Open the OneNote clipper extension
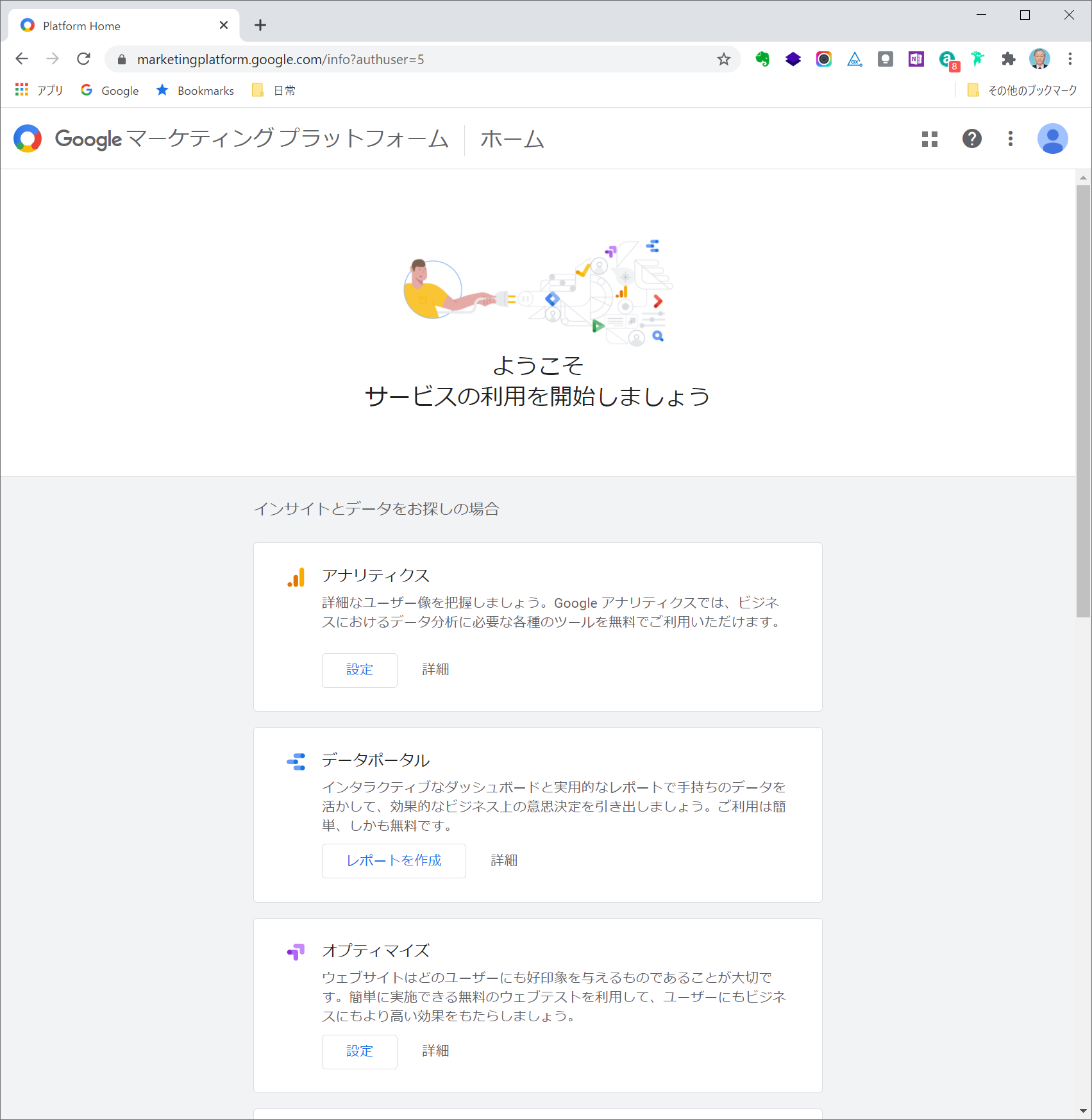 click(x=916, y=60)
